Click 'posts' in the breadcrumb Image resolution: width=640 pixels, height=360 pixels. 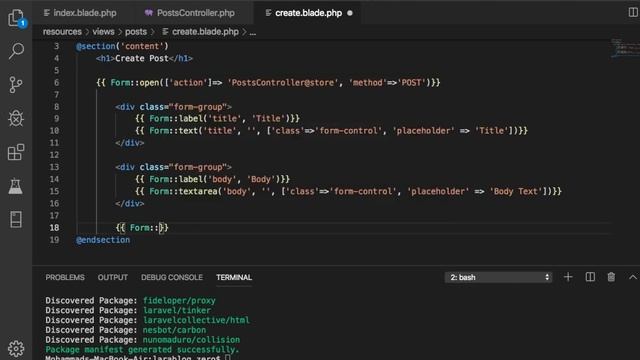point(136,32)
